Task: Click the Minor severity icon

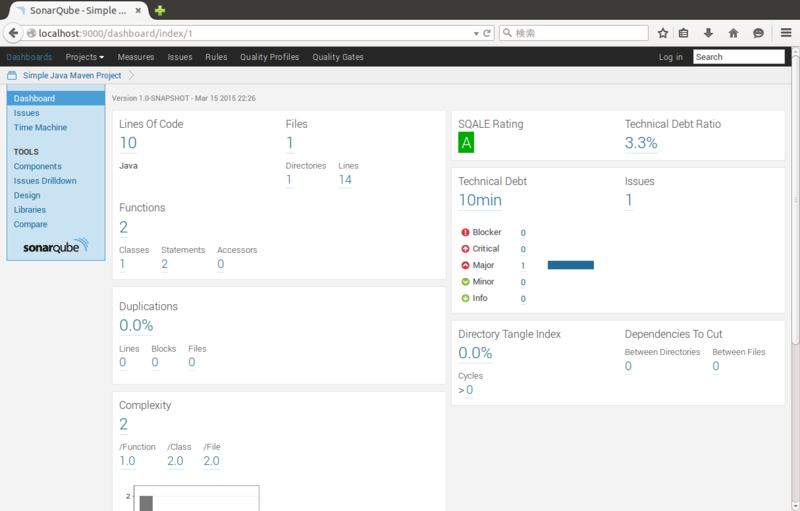Action: (x=465, y=282)
